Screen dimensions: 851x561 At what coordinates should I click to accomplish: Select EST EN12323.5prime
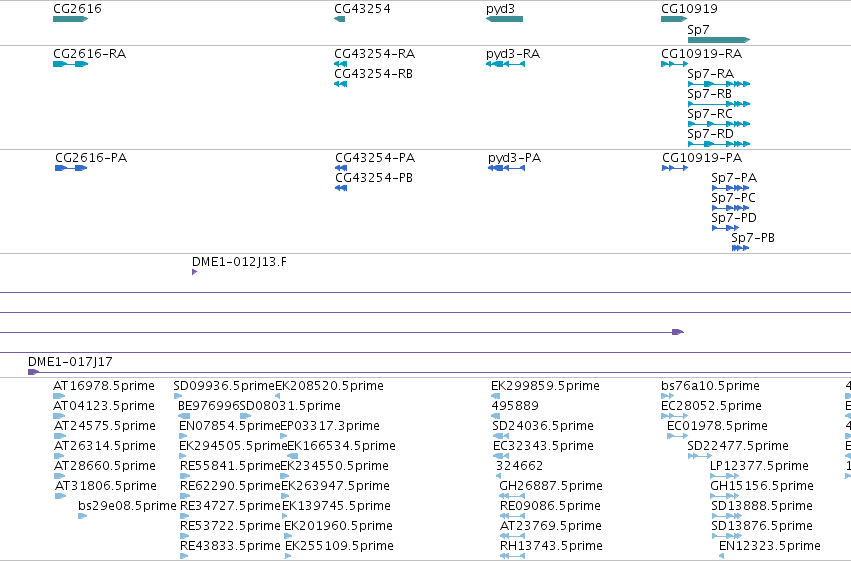(x=721, y=556)
